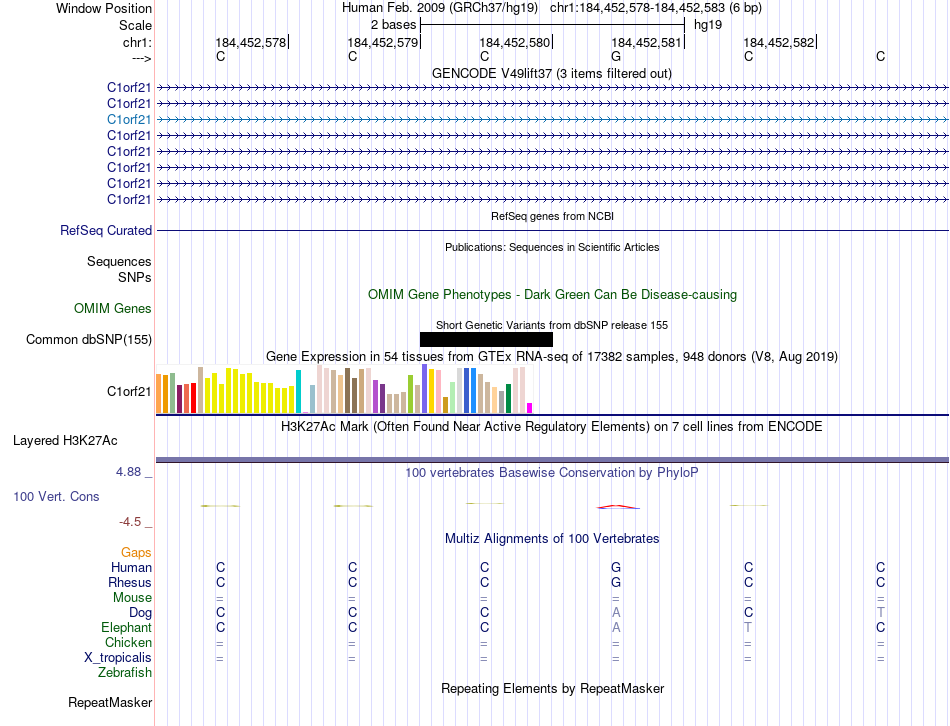950x726 pixels.
Task: Click the magenta bar in GTEx chart
Action: coord(530,408)
